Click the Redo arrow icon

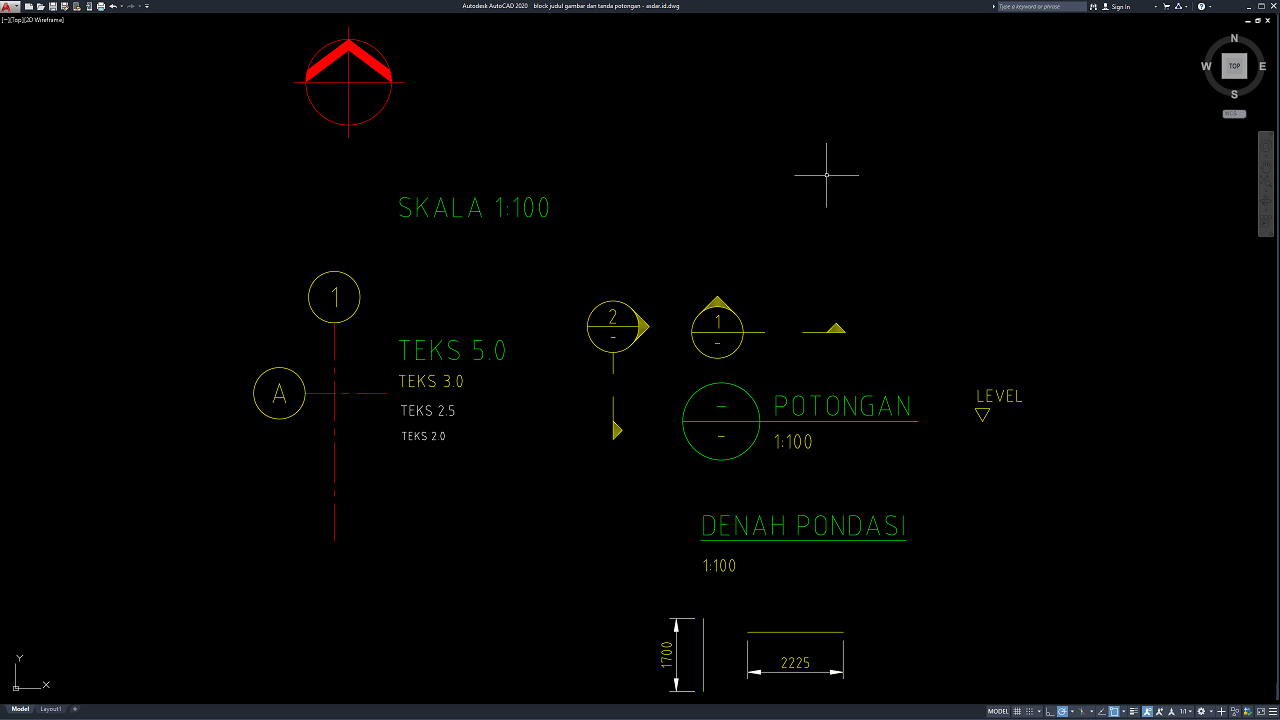tap(131, 6)
